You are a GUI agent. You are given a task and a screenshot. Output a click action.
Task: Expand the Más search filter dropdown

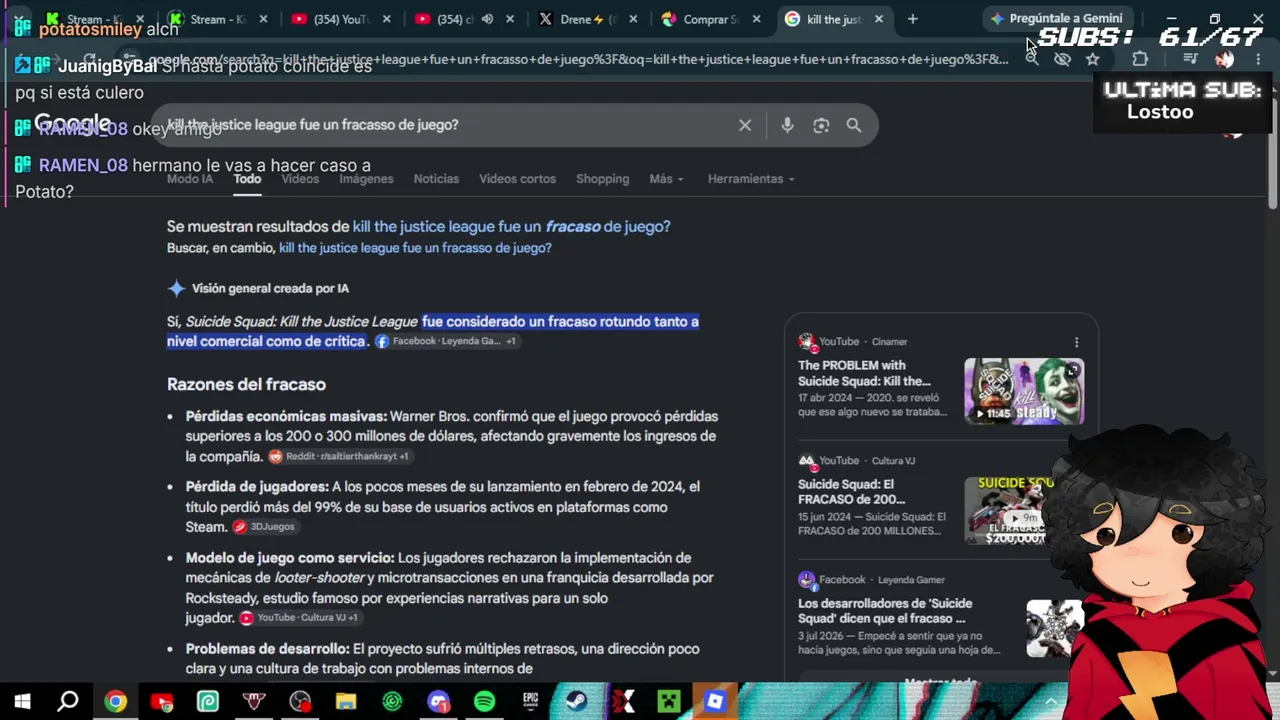click(x=666, y=179)
